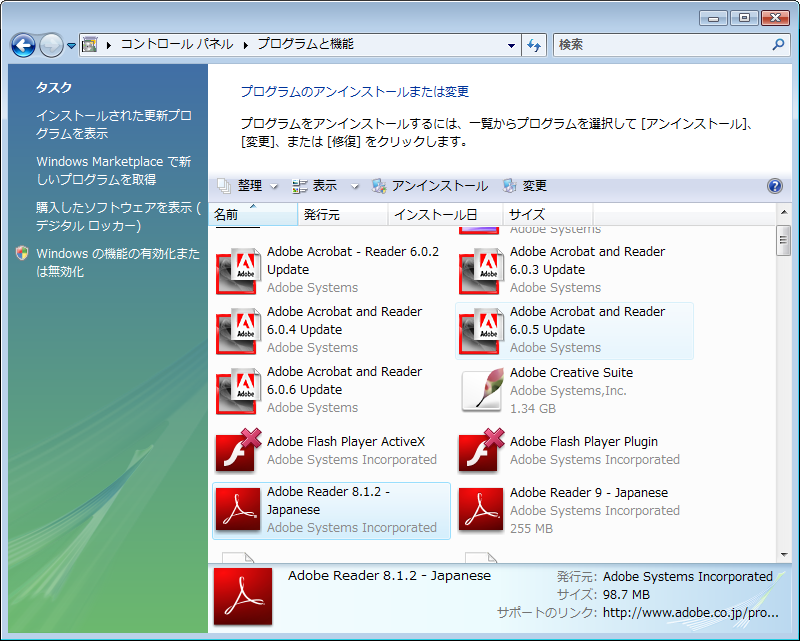This screenshot has width=800, height=641.
Task: Sort by the 発行元 column header
Action: pyautogui.click(x=343, y=215)
